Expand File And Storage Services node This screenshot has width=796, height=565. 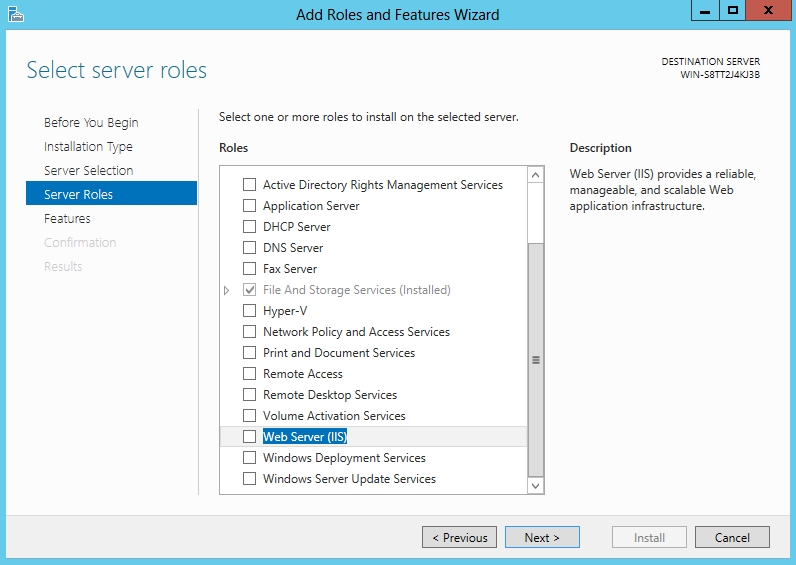[x=227, y=290]
